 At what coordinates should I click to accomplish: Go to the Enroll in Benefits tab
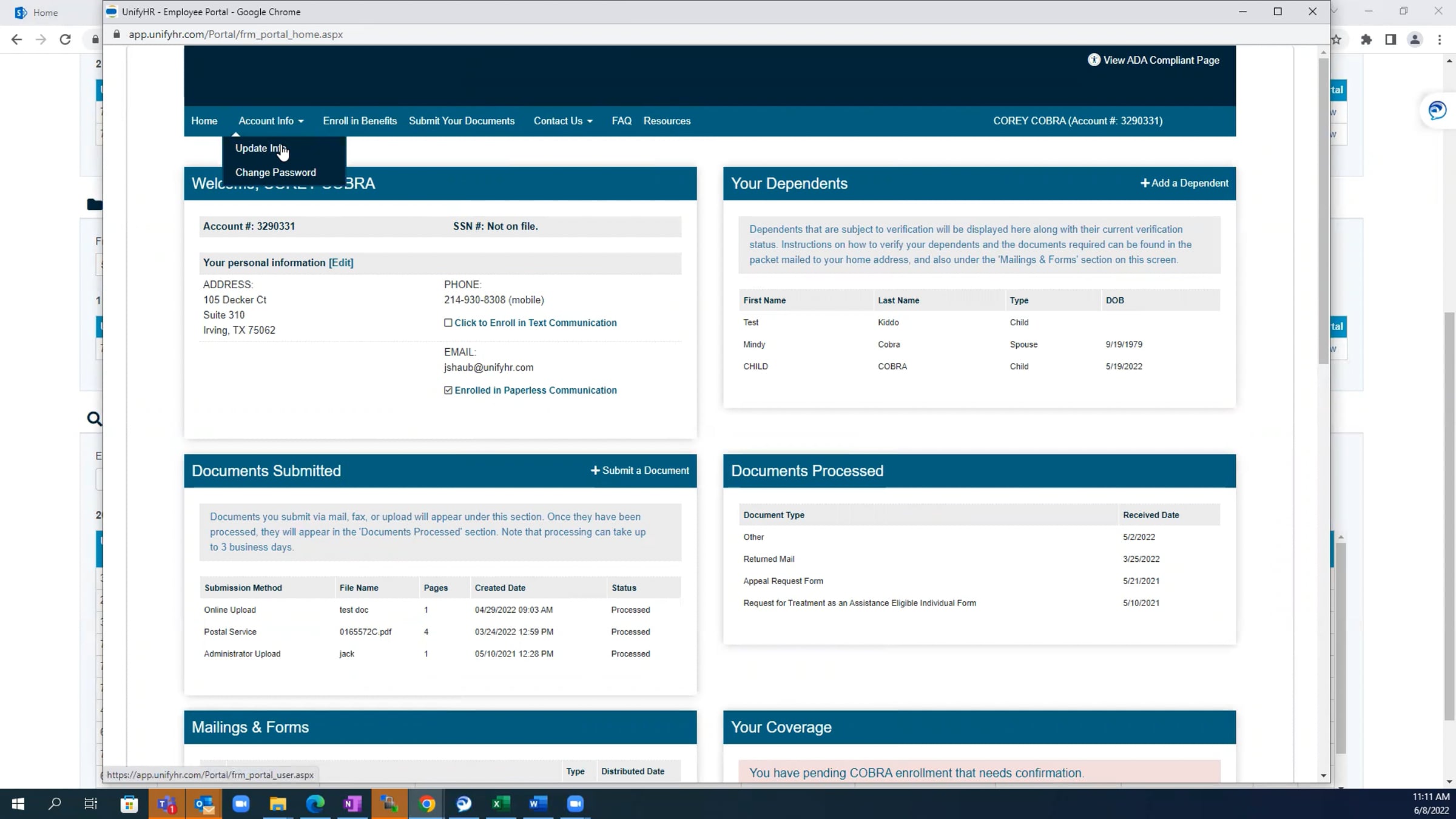point(360,121)
